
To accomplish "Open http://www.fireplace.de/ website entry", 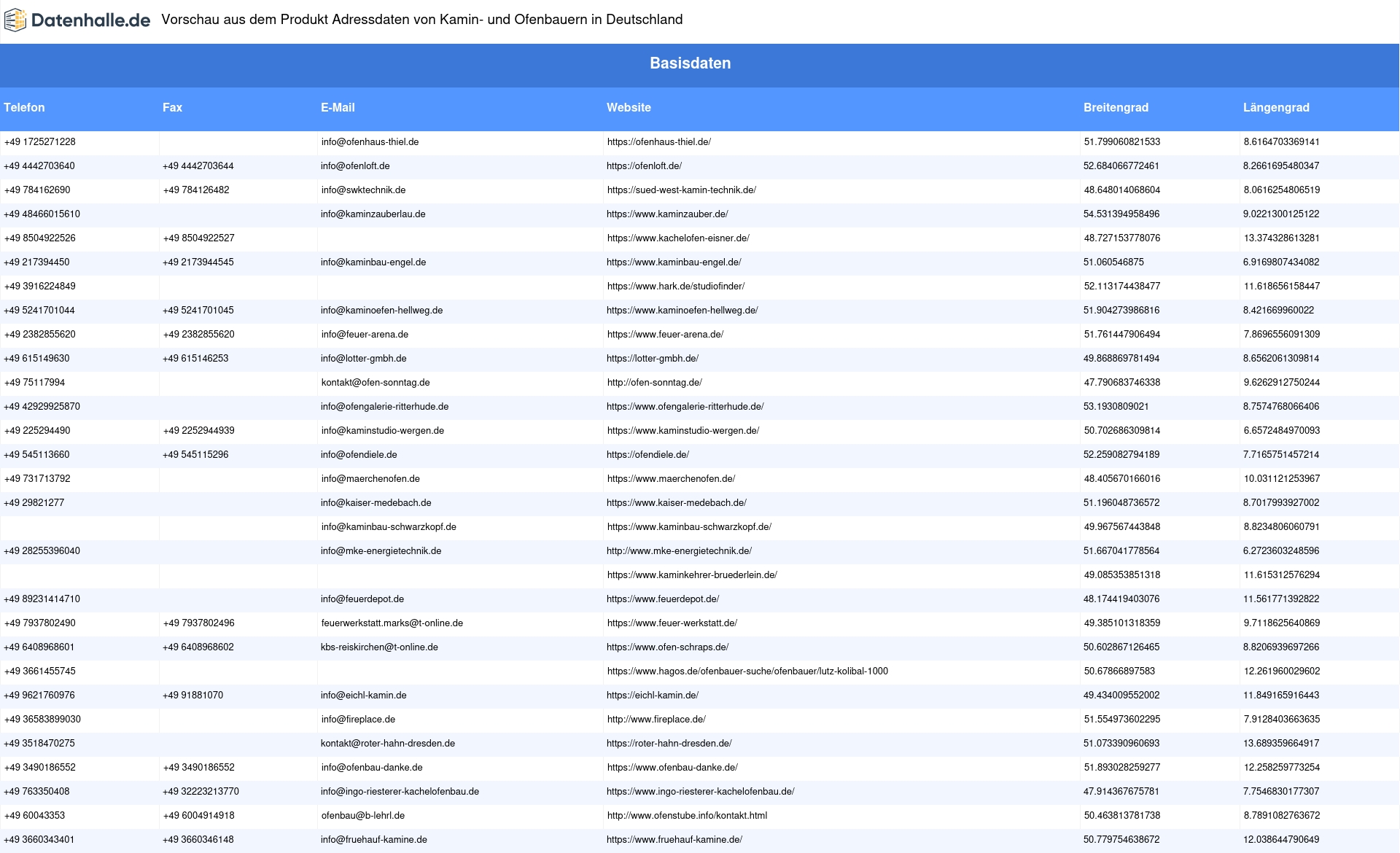I will click(x=656, y=720).
